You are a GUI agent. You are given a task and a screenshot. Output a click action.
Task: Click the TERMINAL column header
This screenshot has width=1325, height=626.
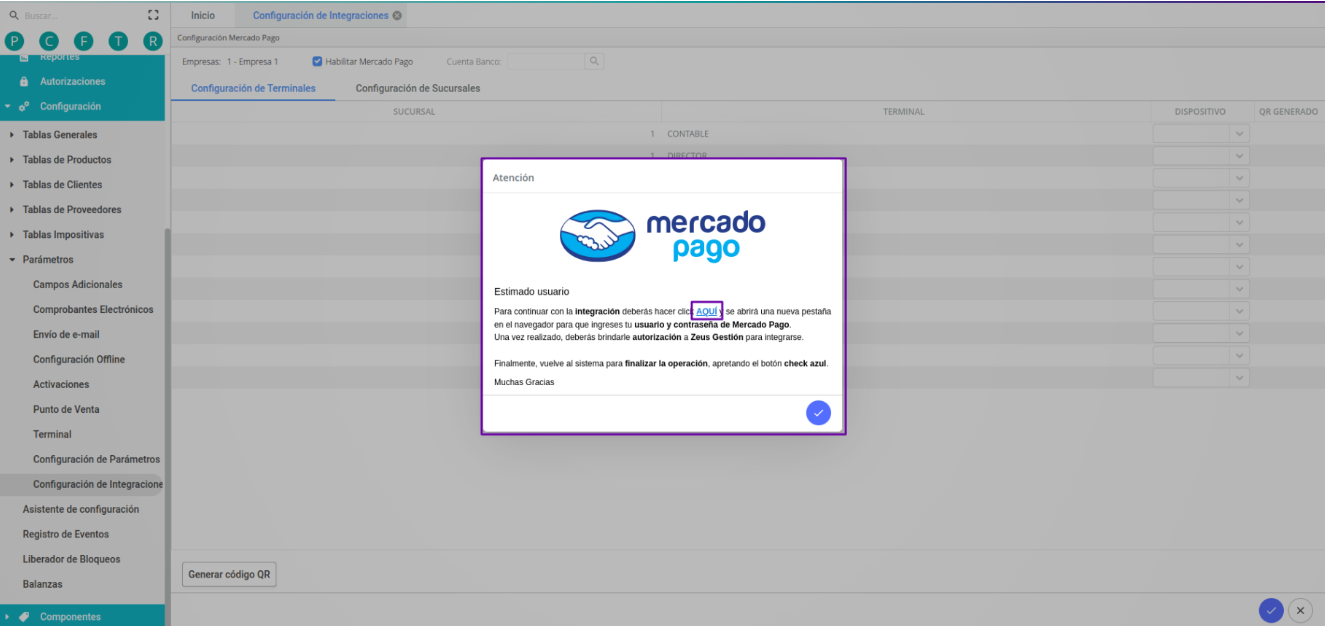pos(903,112)
